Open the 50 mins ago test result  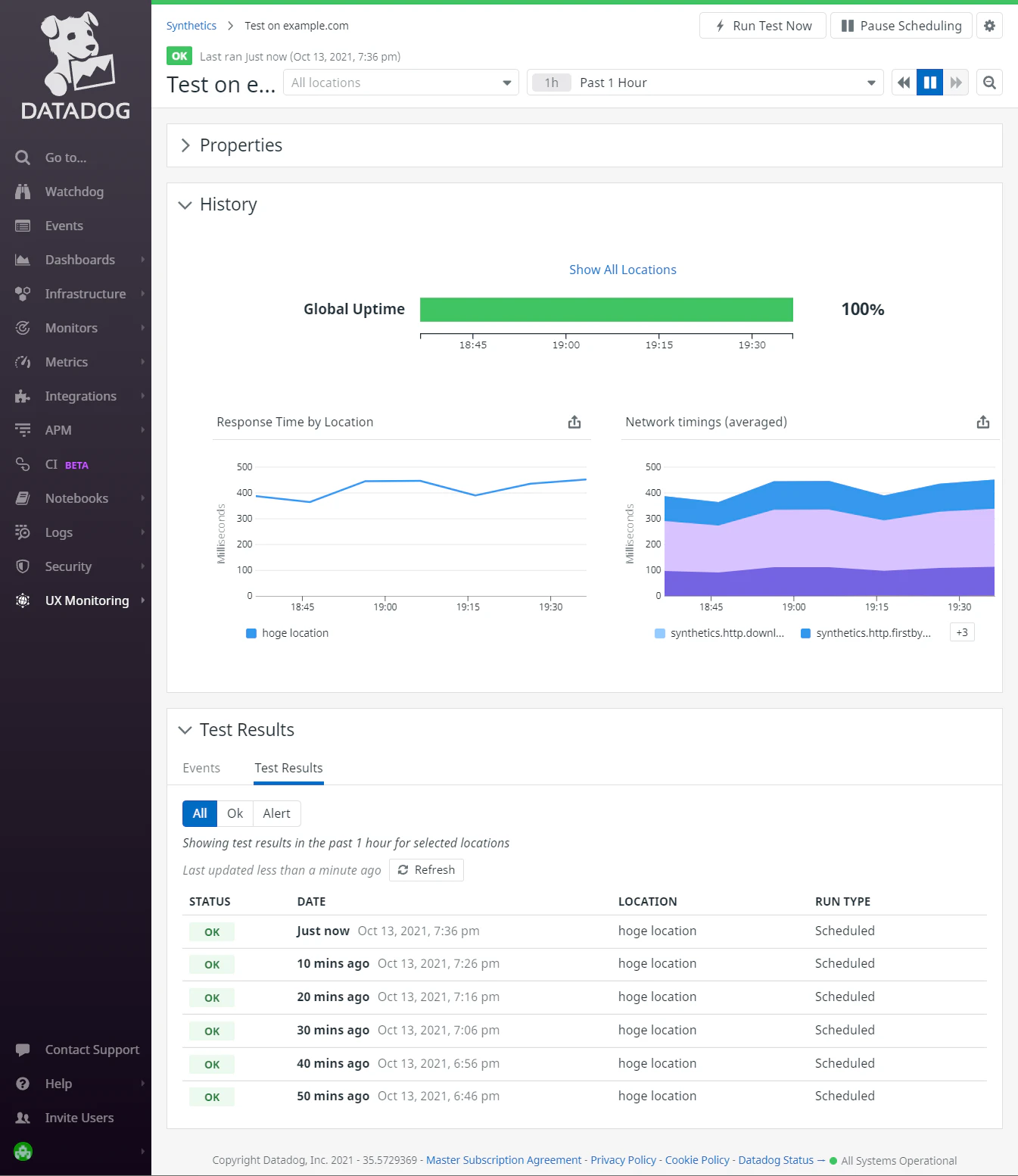tap(584, 1096)
